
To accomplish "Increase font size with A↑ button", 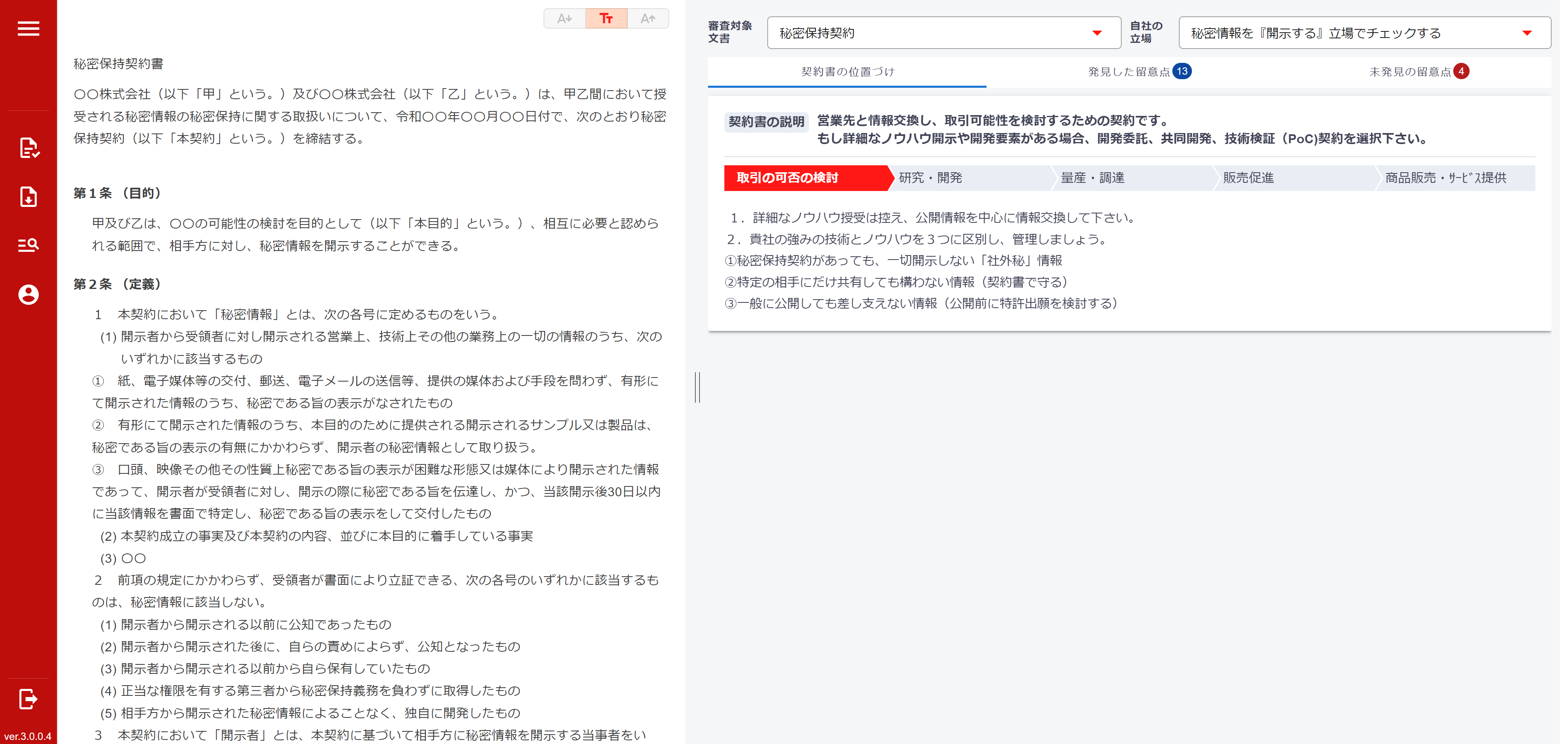I will [x=648, y=18].
